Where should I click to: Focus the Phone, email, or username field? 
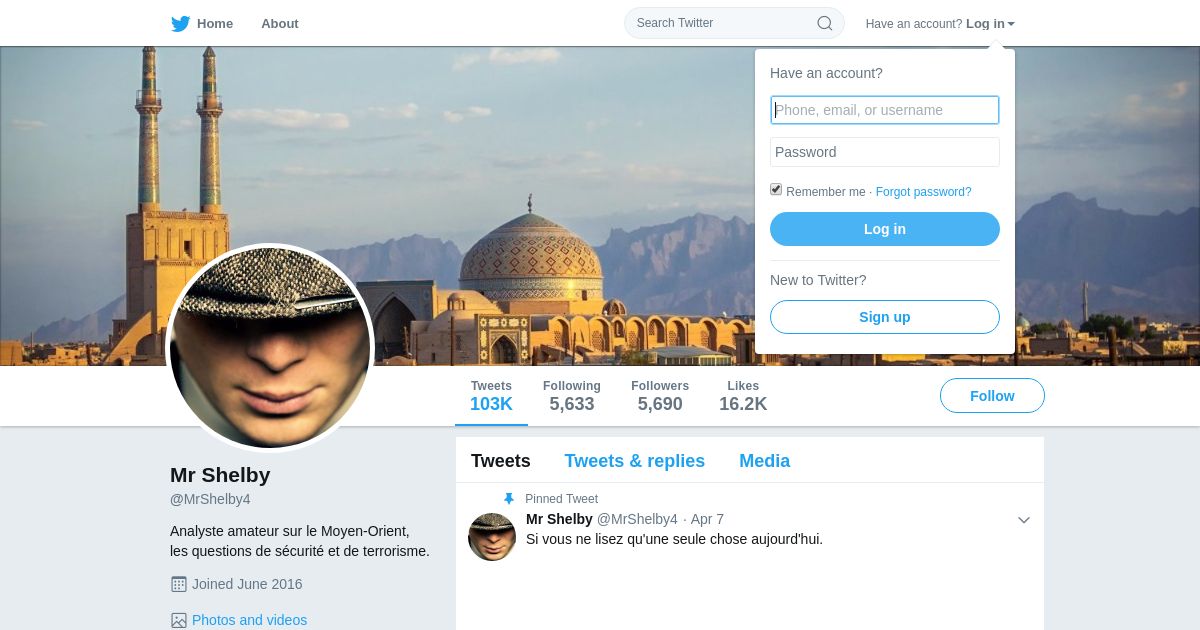tap(885, 110)
